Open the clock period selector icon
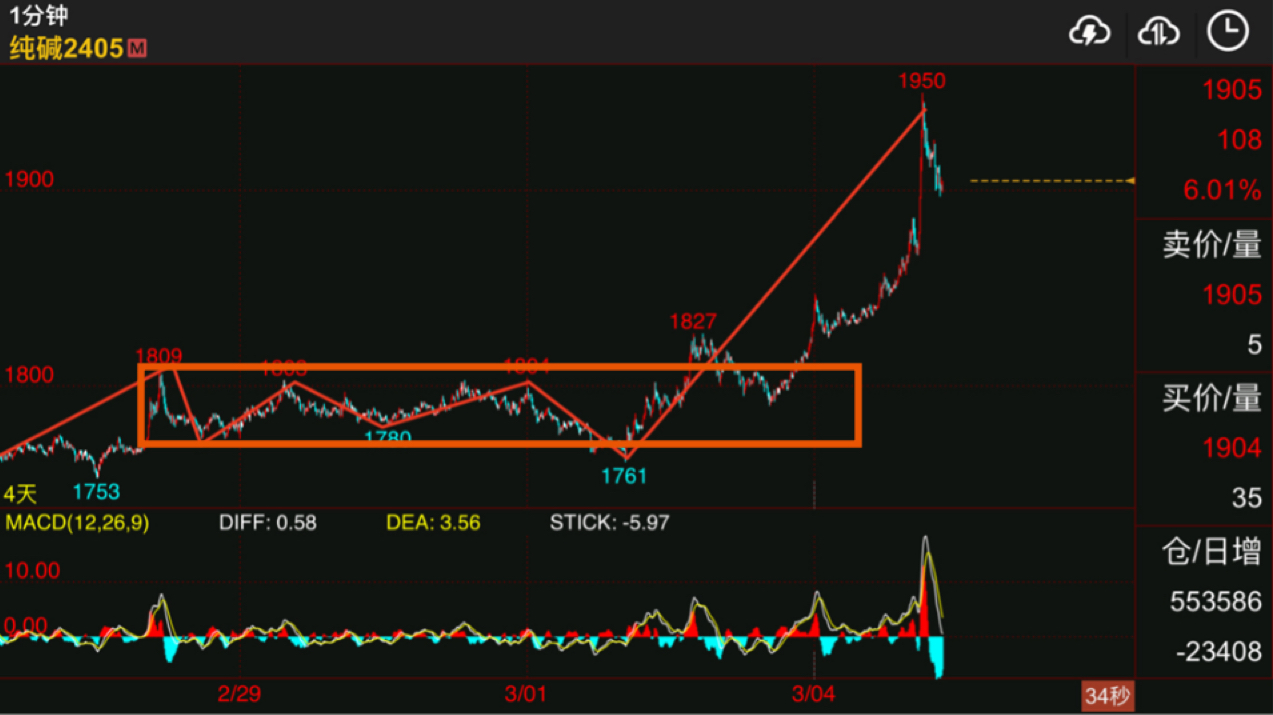This screenshot has width=1273, height=715. point(1228,31)
